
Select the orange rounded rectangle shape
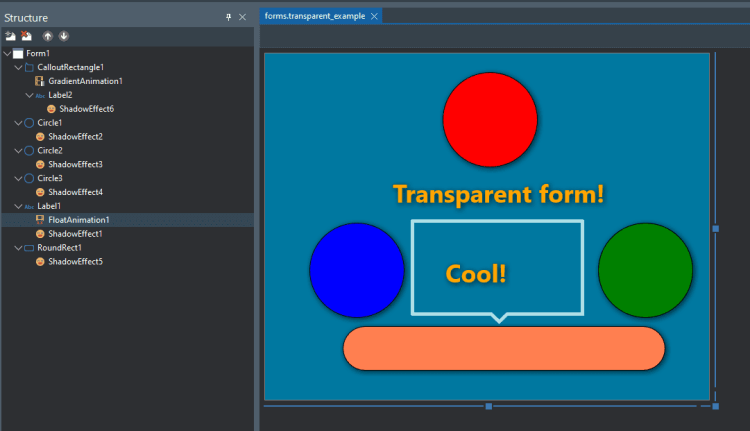click(504, 348)
